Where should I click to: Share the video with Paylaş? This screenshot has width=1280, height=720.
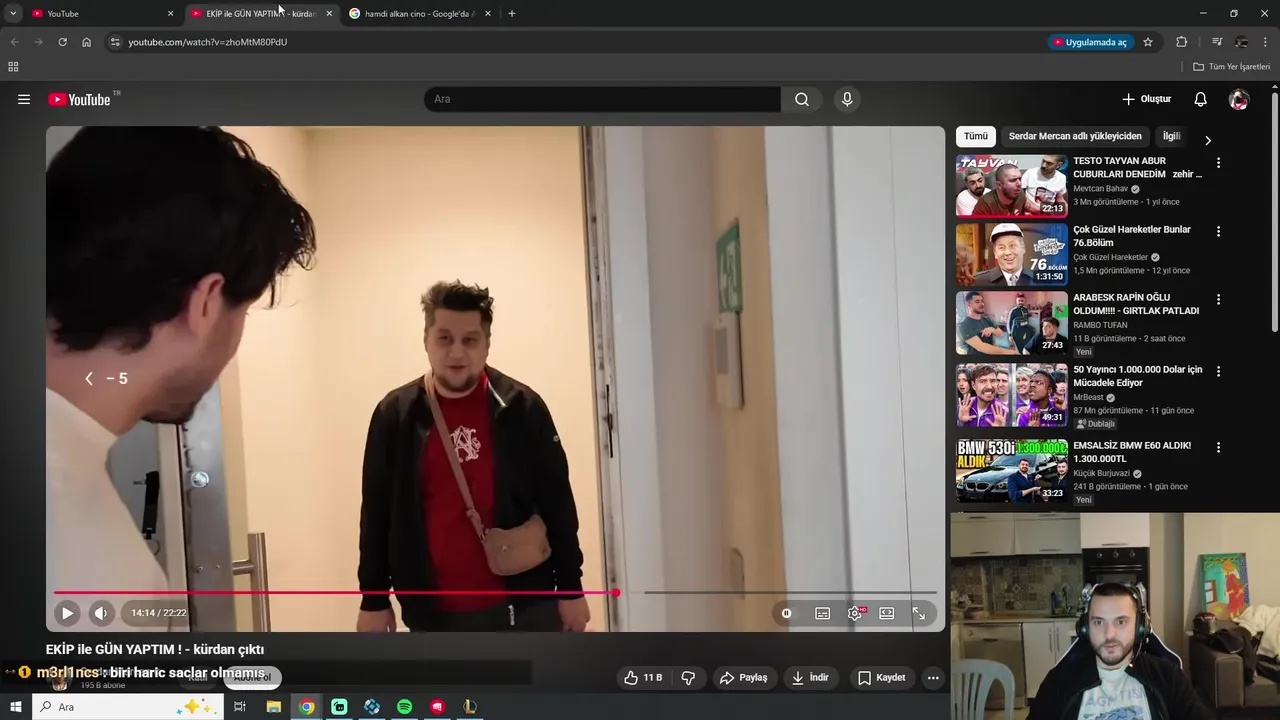pos(743,677)
